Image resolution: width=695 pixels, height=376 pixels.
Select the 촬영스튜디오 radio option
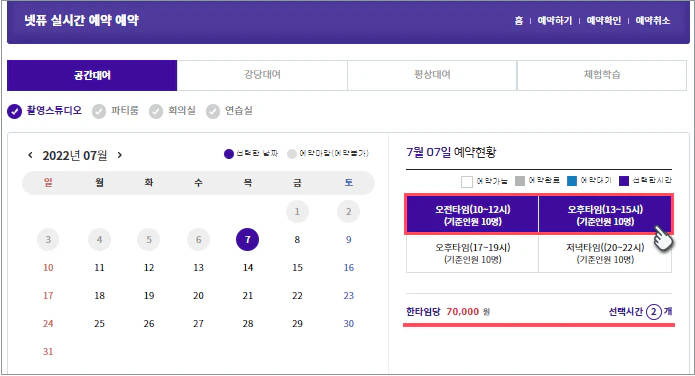pos(44,111)
